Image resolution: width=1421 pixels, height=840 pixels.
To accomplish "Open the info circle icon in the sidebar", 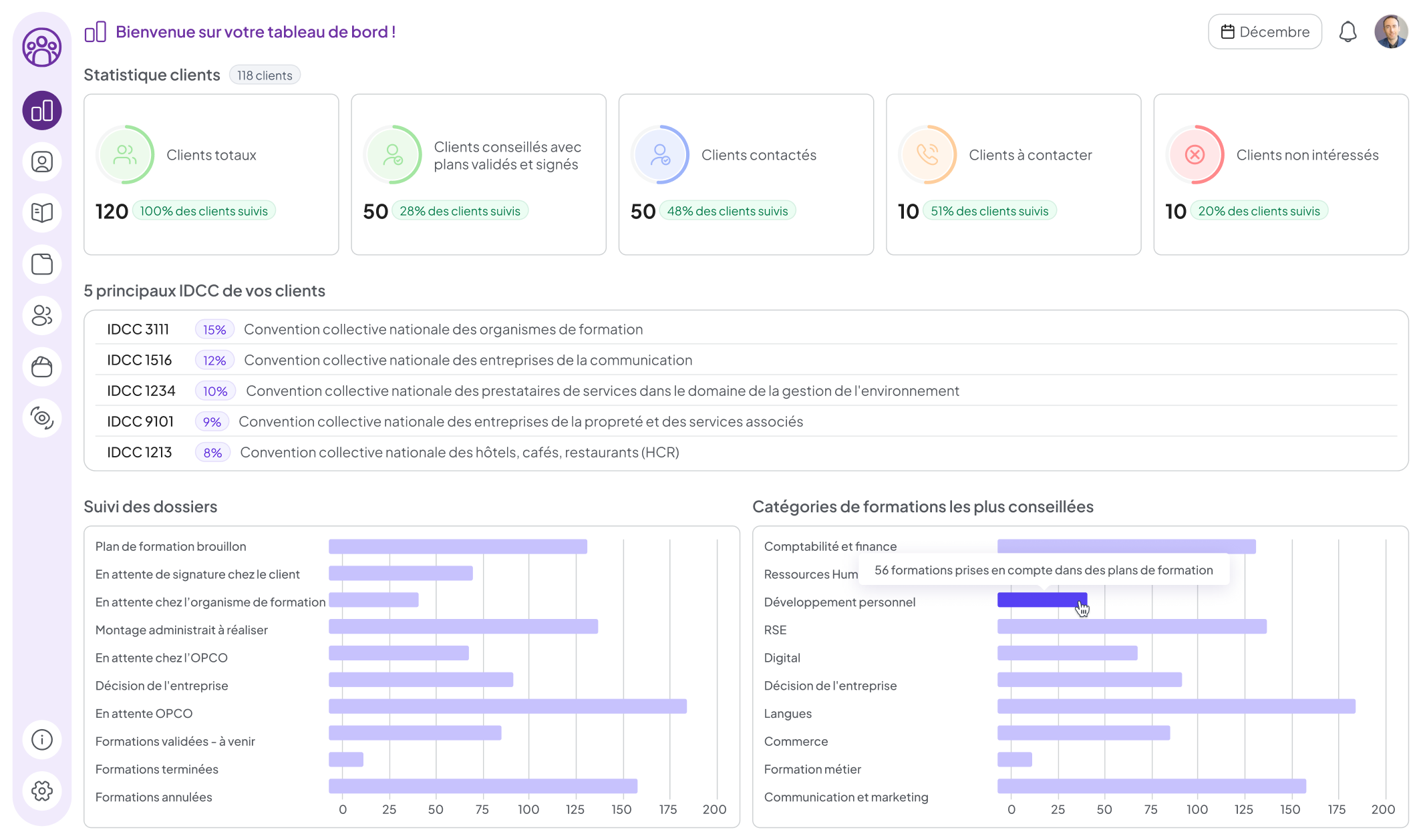I will 42,740.
